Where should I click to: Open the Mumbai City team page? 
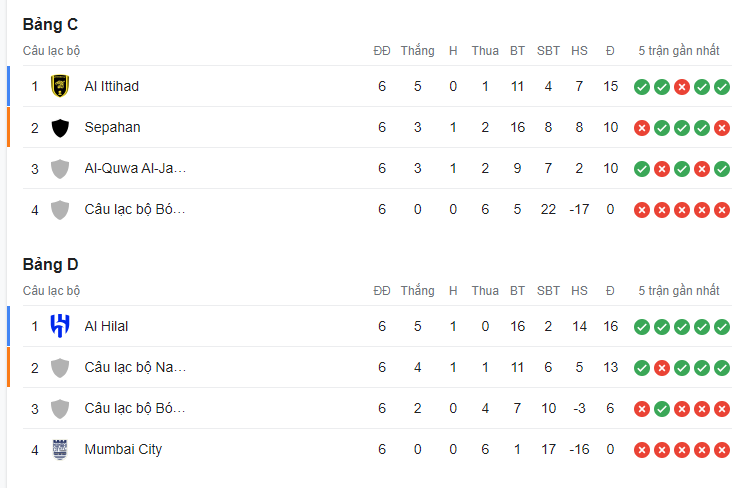[123, 449]
